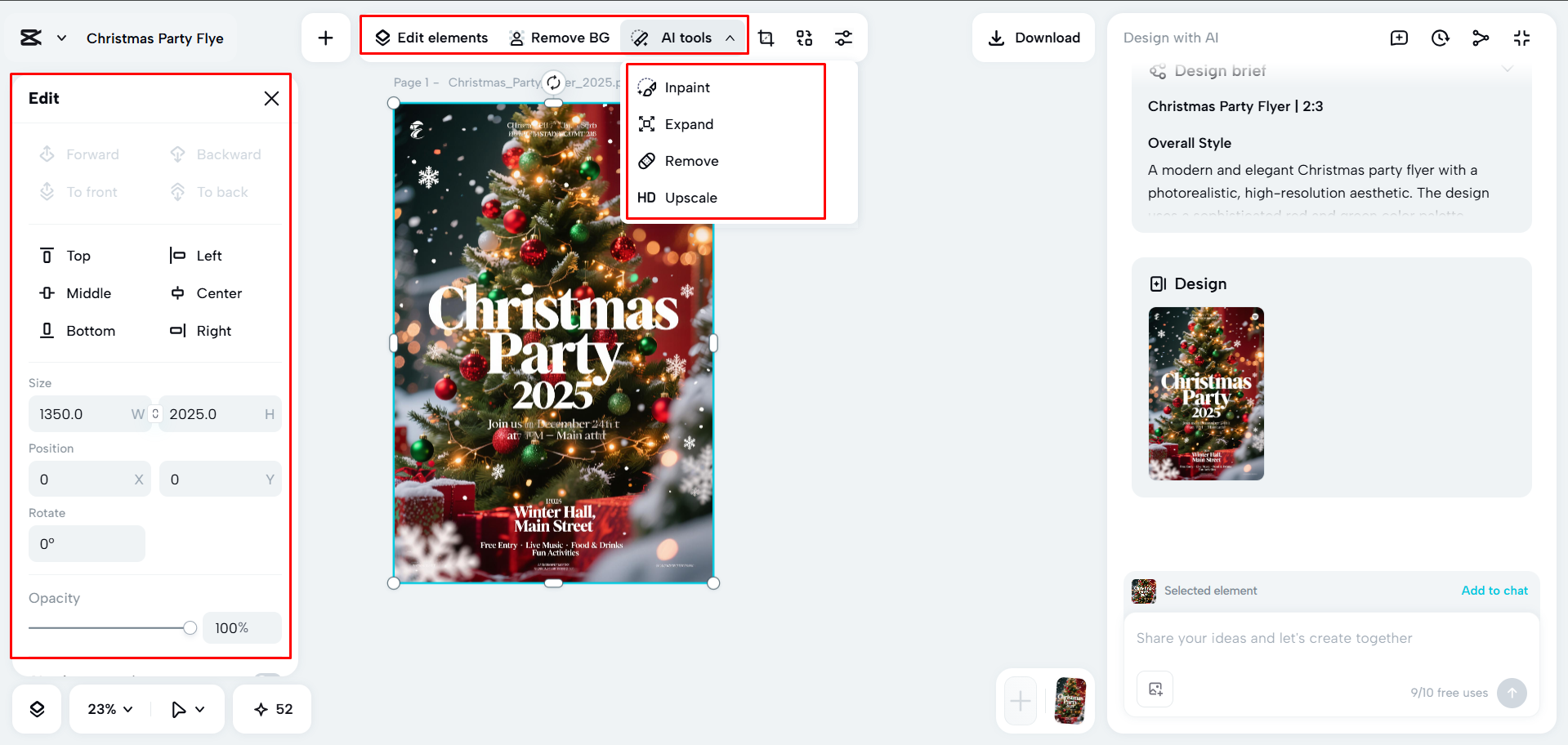This screenshot has width=1568, height=745.
Task: Expand the workspace chevron beside the logo
Action: (61, 38)
